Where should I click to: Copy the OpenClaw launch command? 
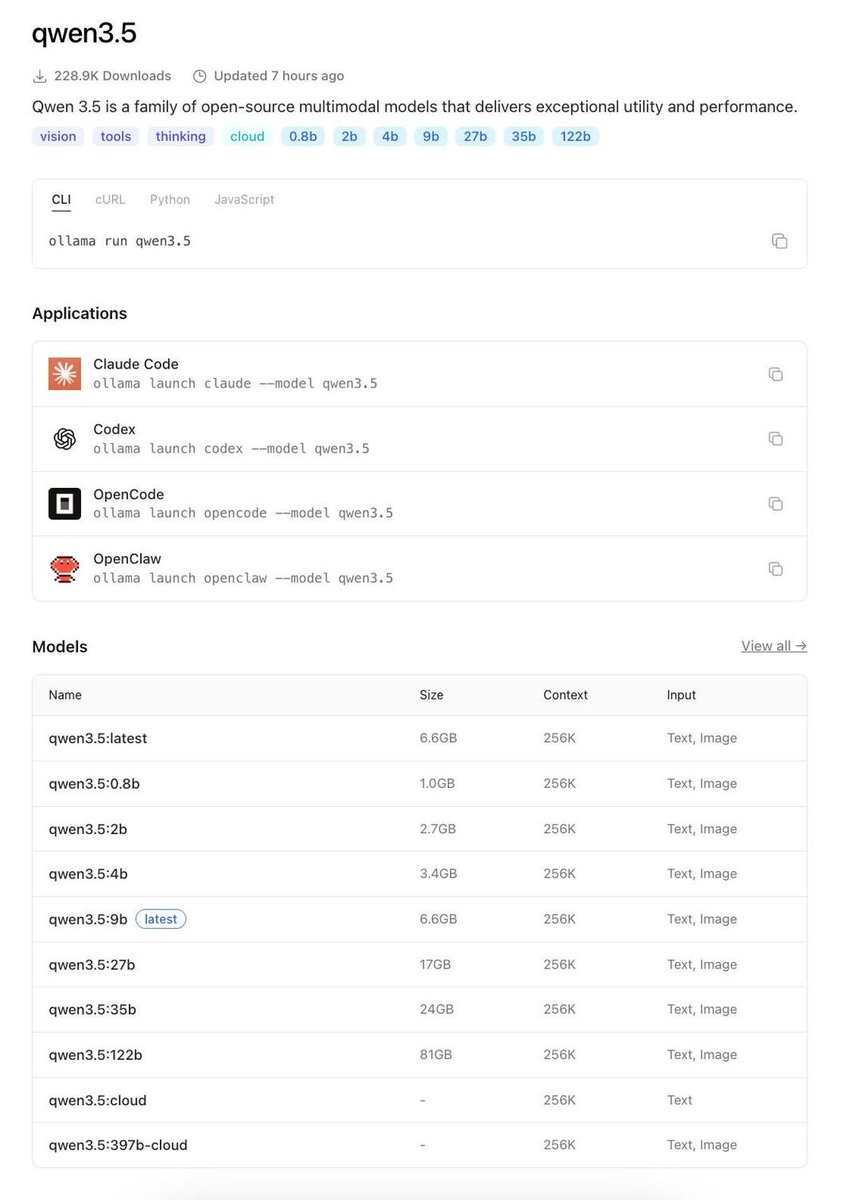[775, 569]
